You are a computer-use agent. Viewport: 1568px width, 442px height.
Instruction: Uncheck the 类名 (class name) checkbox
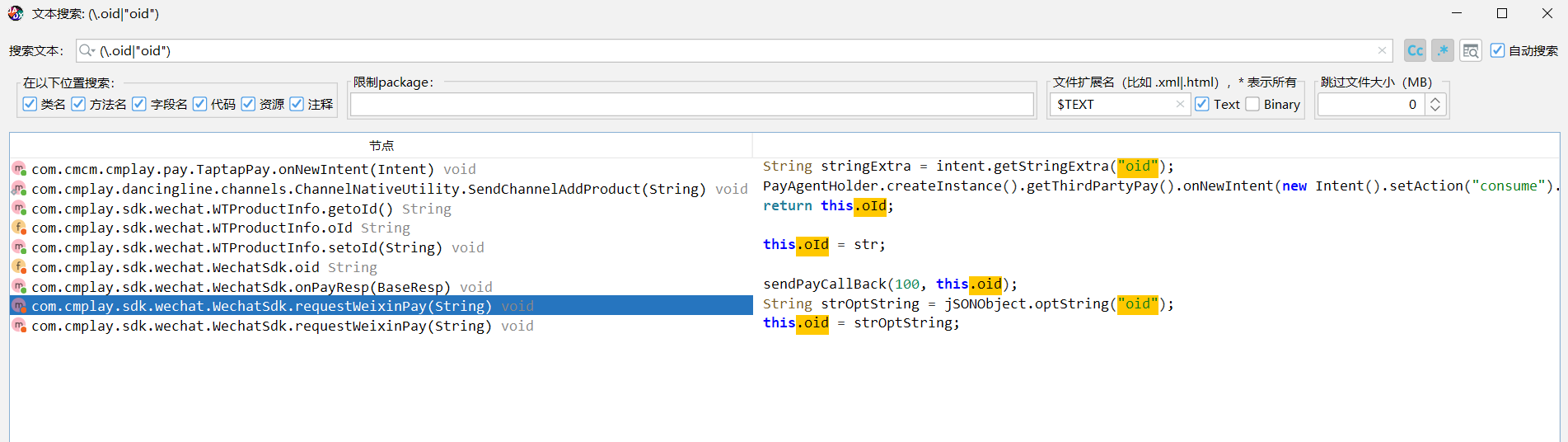click(x=30, y=104)
